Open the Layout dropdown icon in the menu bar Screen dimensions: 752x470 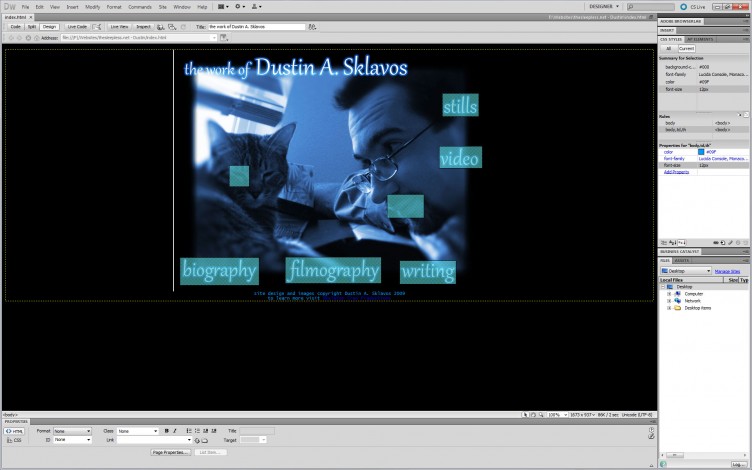[x=223, y=7]
